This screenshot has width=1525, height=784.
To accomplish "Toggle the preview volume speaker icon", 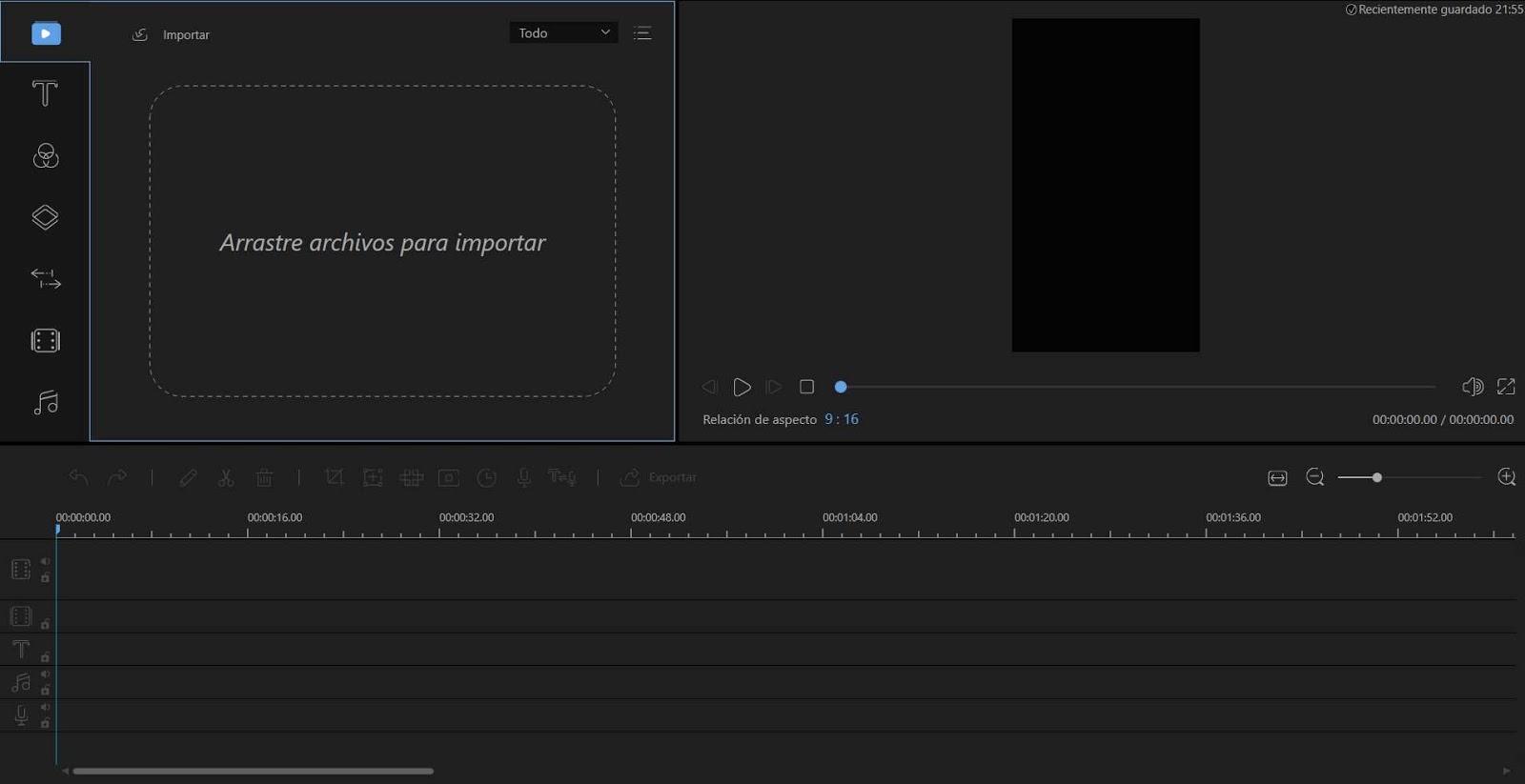I will pyautogui.click(x=1473, y=386).
